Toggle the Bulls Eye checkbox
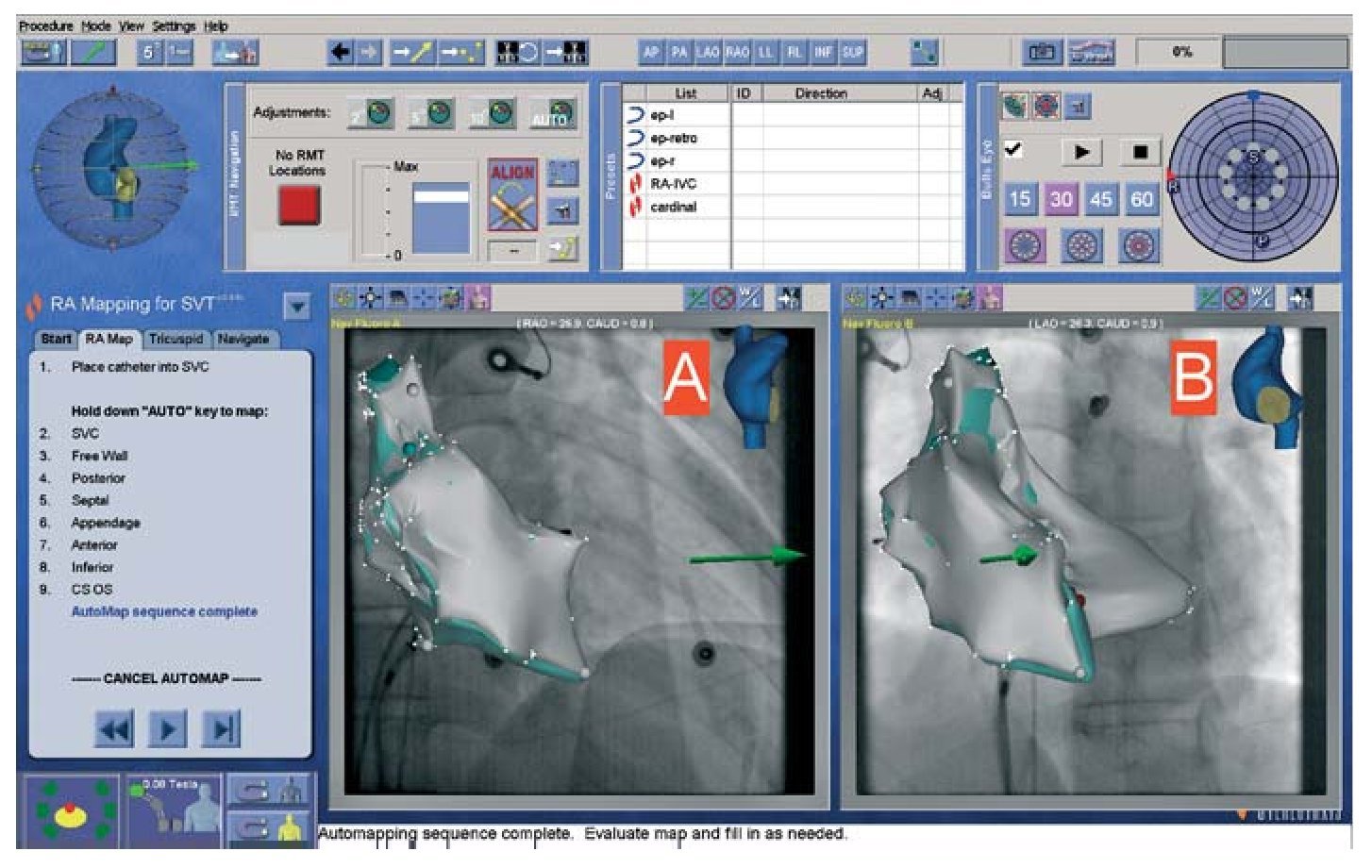 click(1013, 150)
